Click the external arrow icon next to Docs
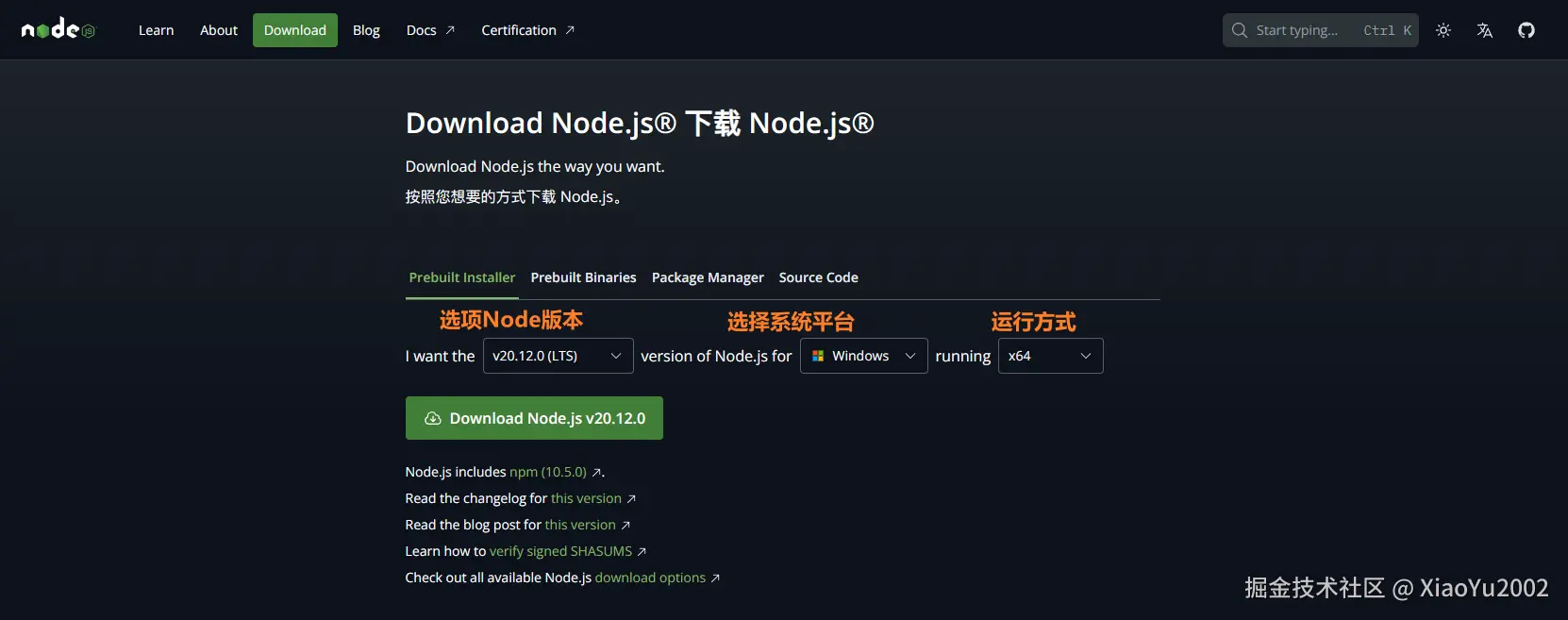The image size is (1568, 620). [450, 30]
